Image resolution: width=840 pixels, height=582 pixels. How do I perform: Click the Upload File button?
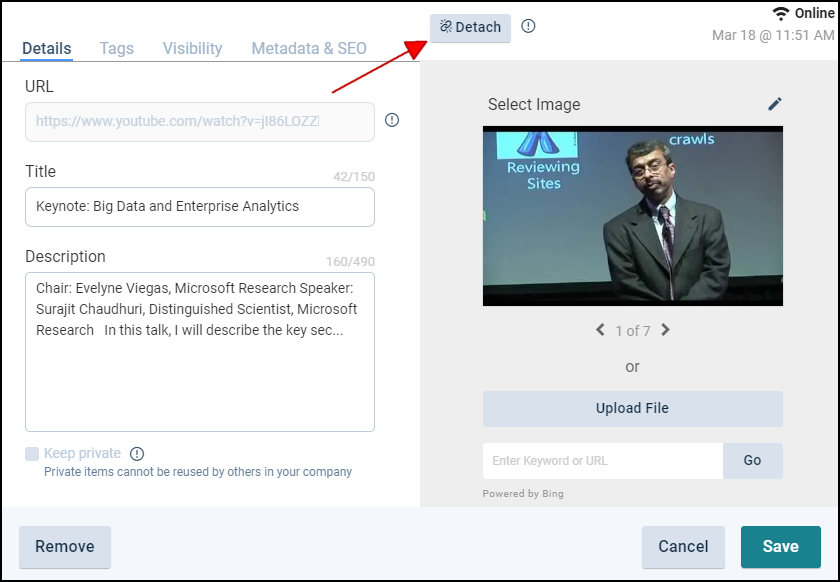[x=632, y=408]
